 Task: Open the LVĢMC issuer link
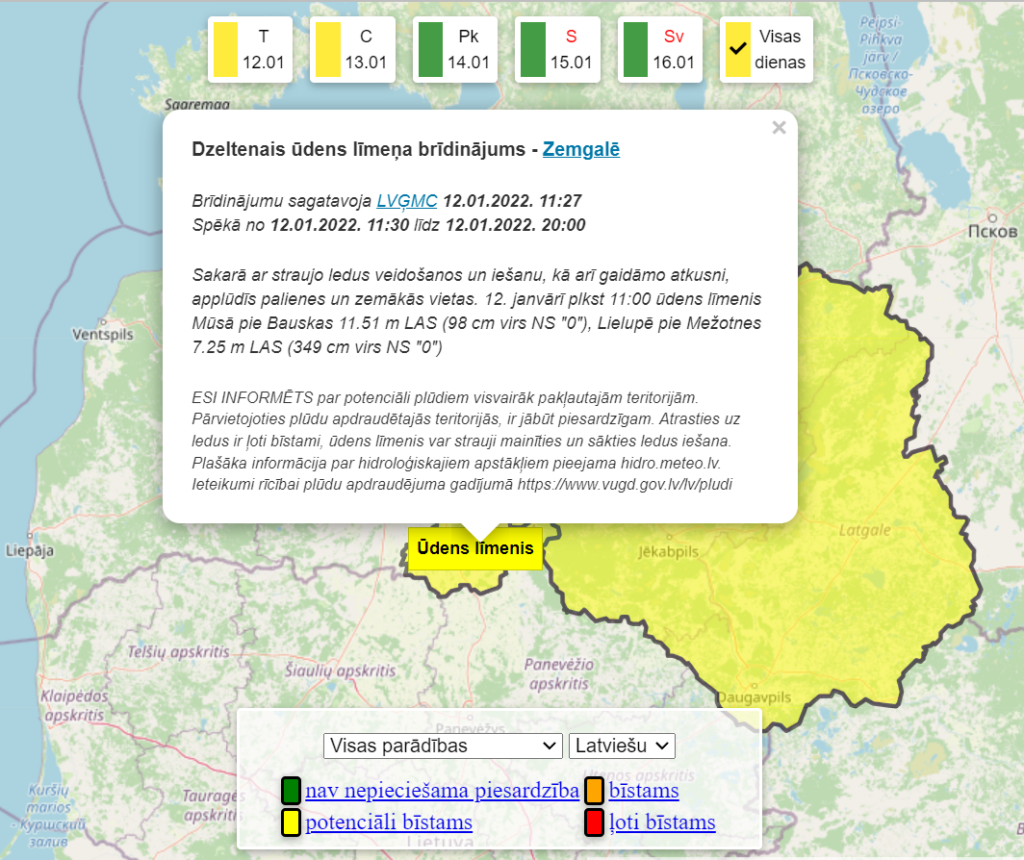click(407, 200)
